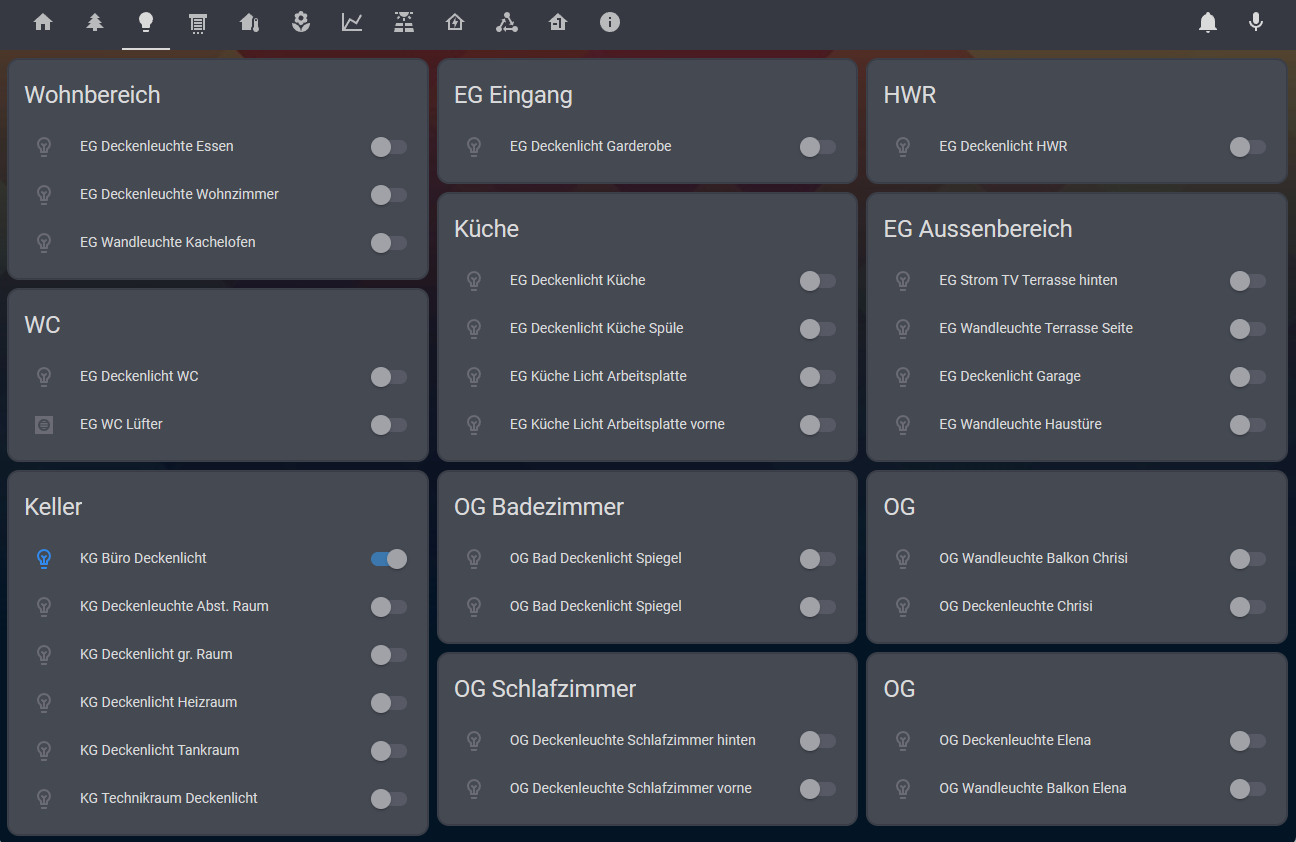
Task: Switch on KG Deckenleuchte Abst. Raum
Action: click(389, 607)
